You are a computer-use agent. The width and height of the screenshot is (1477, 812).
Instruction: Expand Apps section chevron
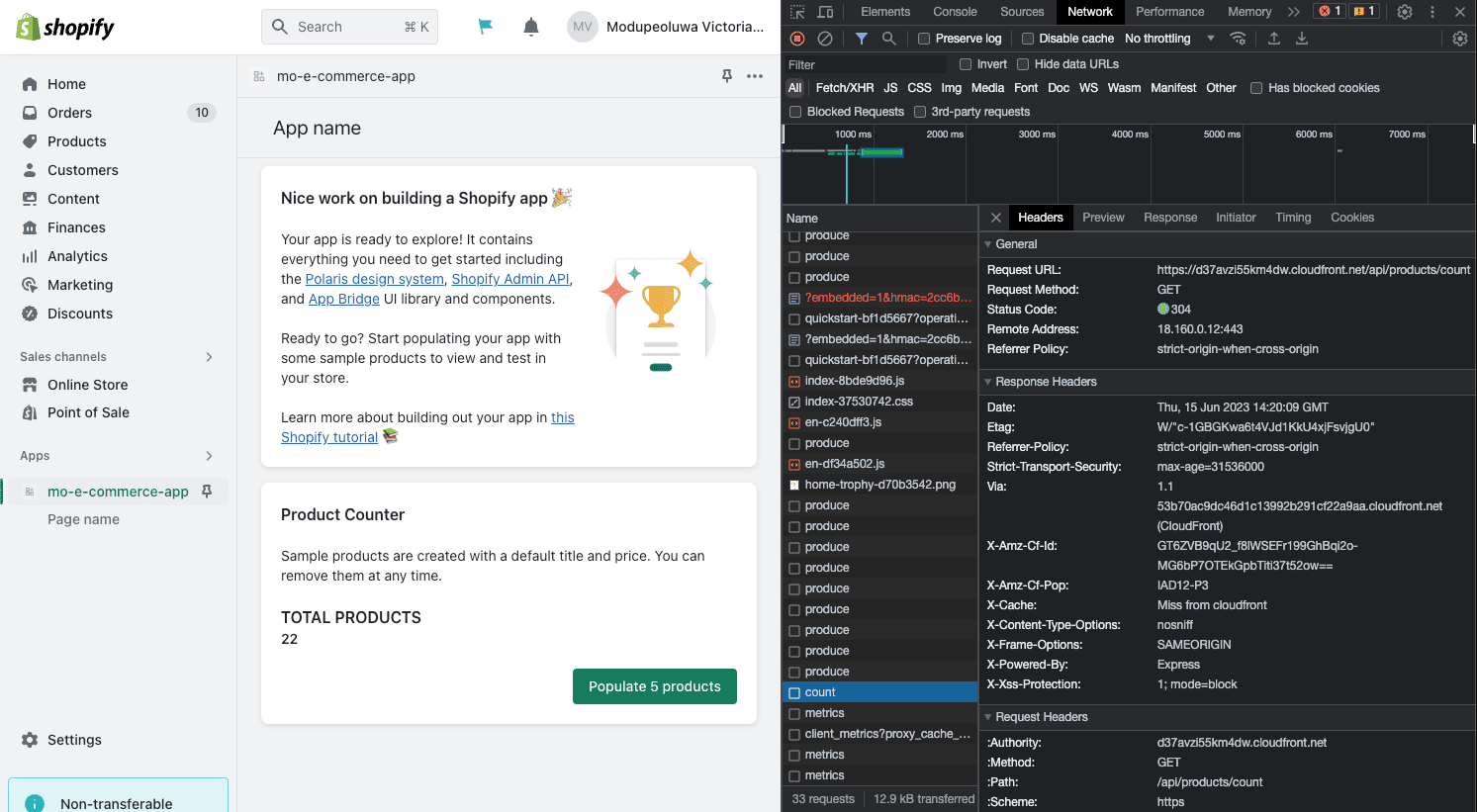click(x=209, y=456)
